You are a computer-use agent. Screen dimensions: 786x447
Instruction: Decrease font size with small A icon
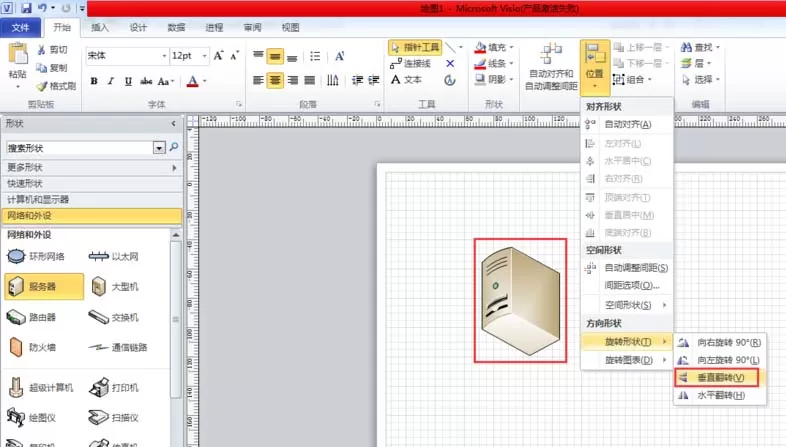[x=235, y=56]
